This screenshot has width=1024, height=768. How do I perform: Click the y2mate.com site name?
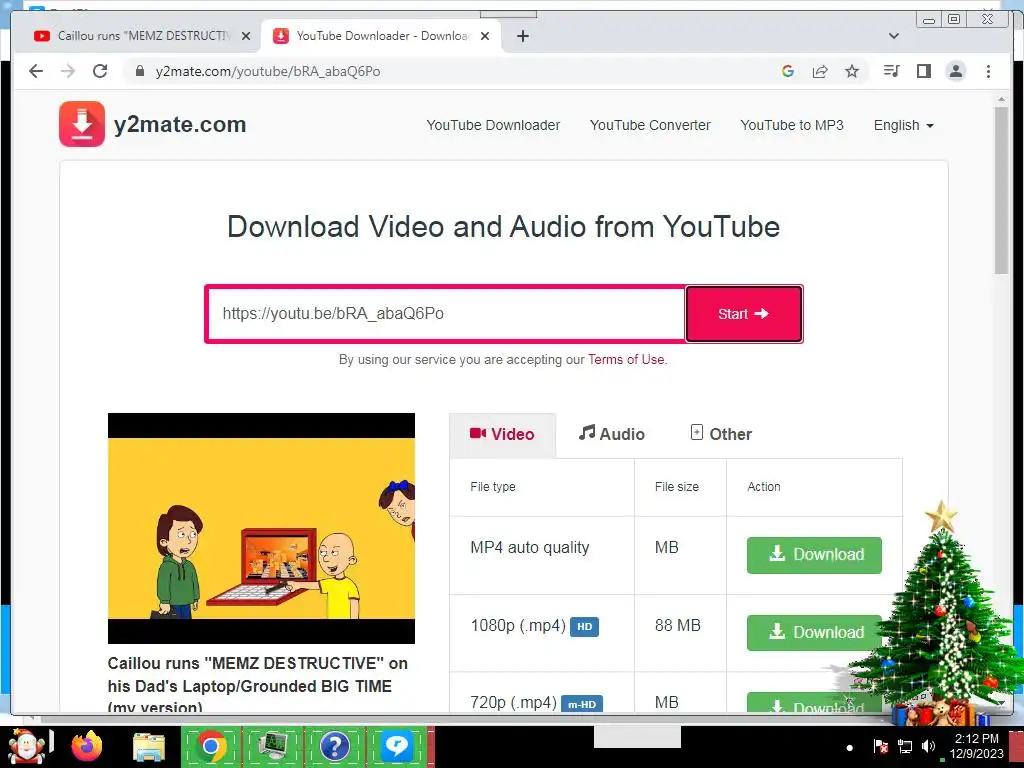tap(180, 124)
